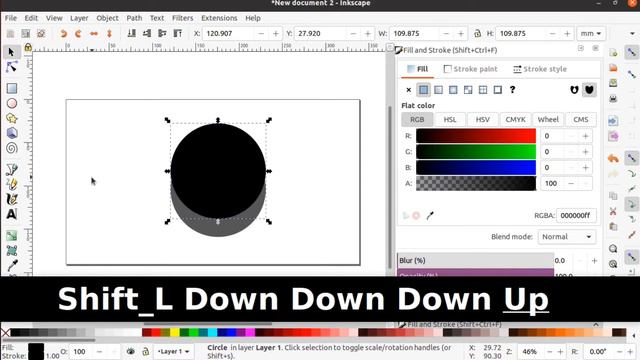The image size is (640, 360).
Task: Click the green G channel slider
Action: pos(476,152)
